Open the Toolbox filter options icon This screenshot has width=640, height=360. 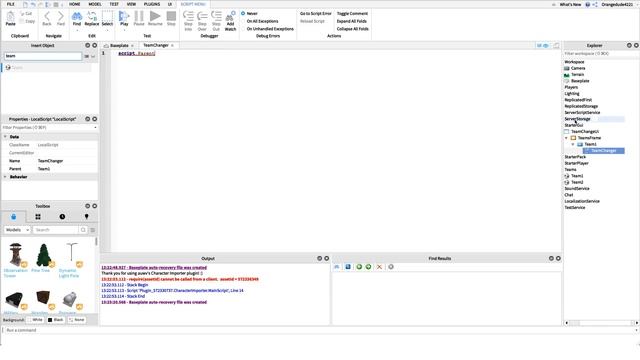point(93,230)
